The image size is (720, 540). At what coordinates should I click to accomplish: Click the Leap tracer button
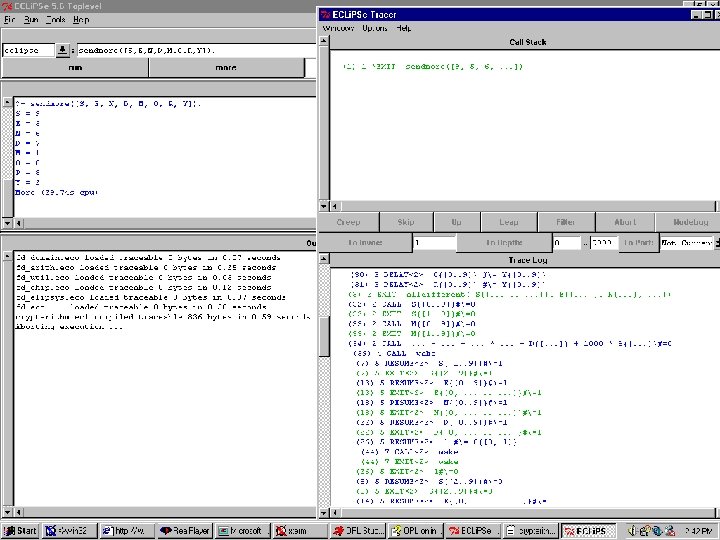508,222
